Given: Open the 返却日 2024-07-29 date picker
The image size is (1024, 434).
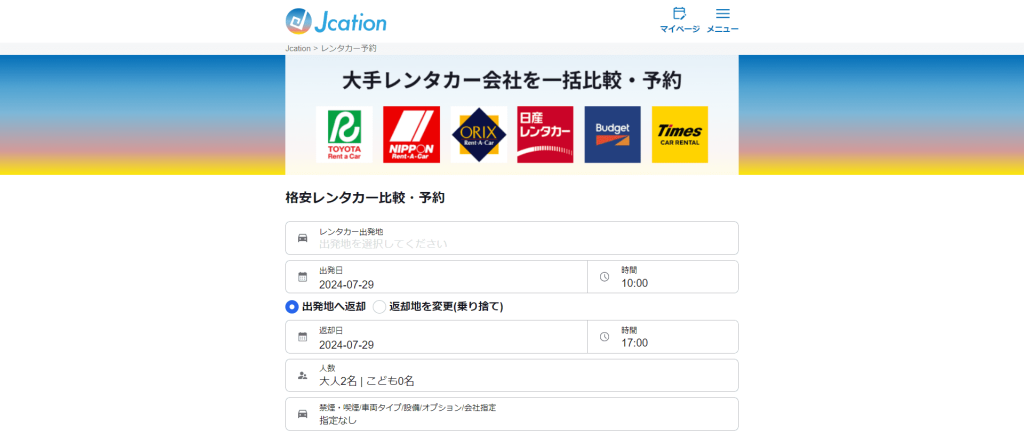Looking at the screenshot, I should [x=436, y=337].
